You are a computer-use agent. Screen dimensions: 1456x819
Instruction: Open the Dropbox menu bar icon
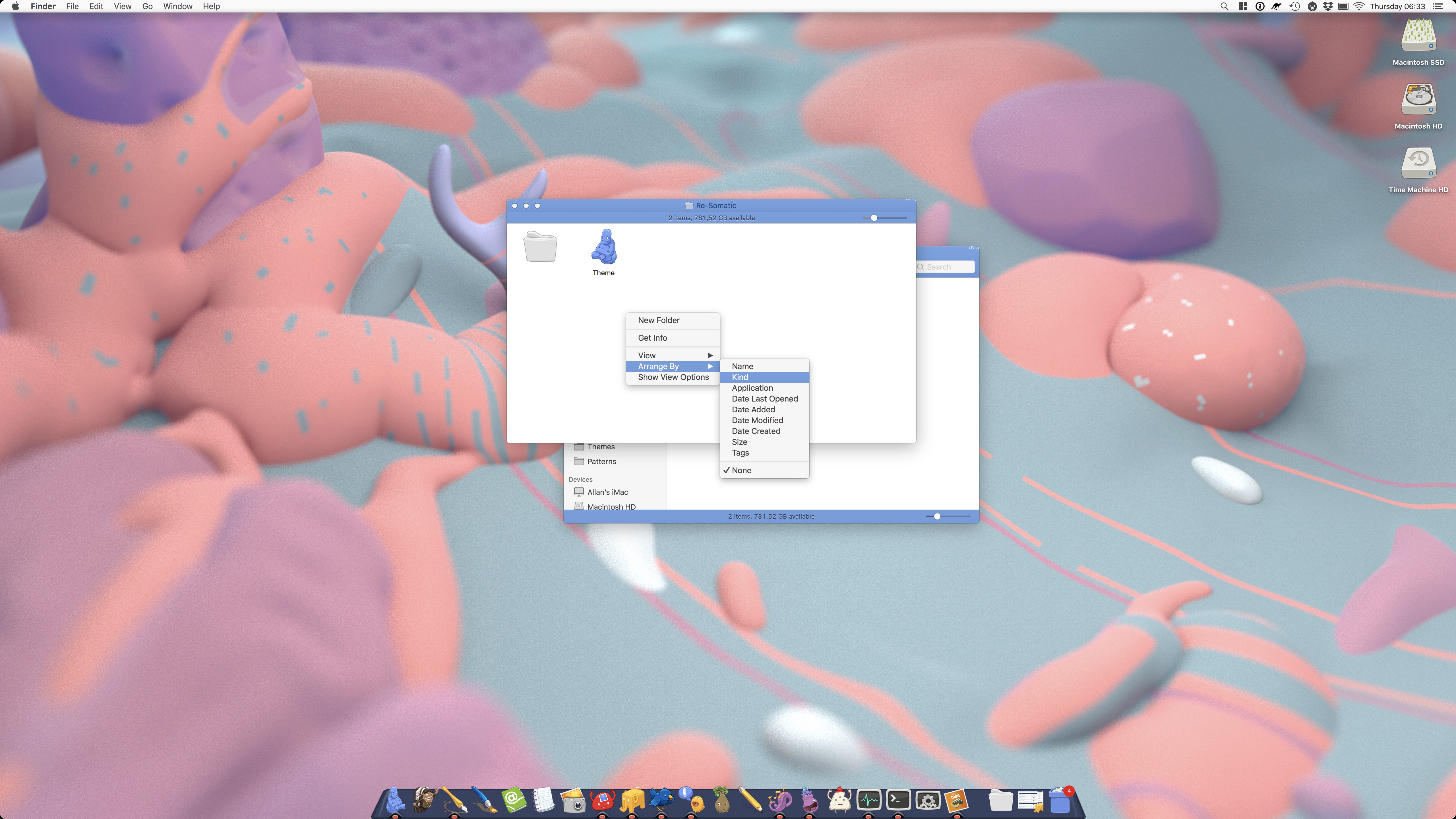[1328, 6]
